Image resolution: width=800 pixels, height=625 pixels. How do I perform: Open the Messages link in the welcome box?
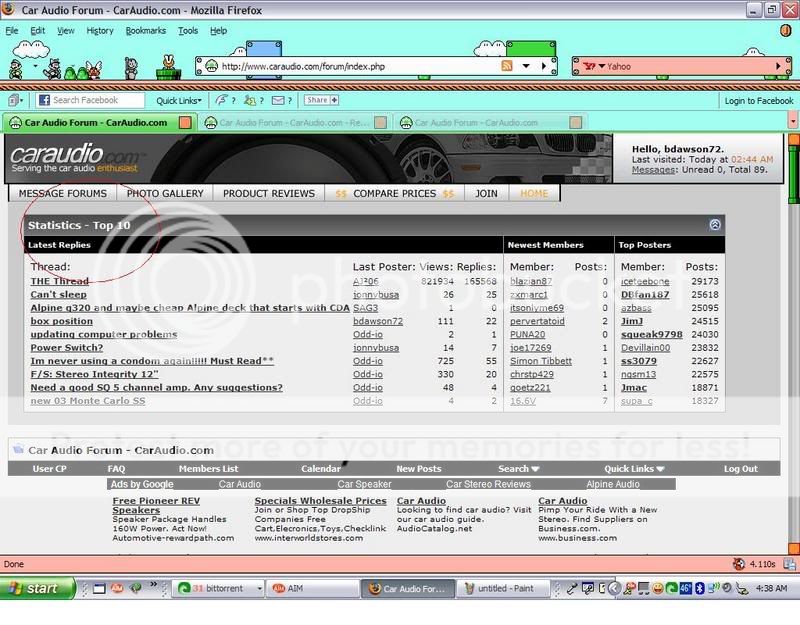(x=653, y=169)
